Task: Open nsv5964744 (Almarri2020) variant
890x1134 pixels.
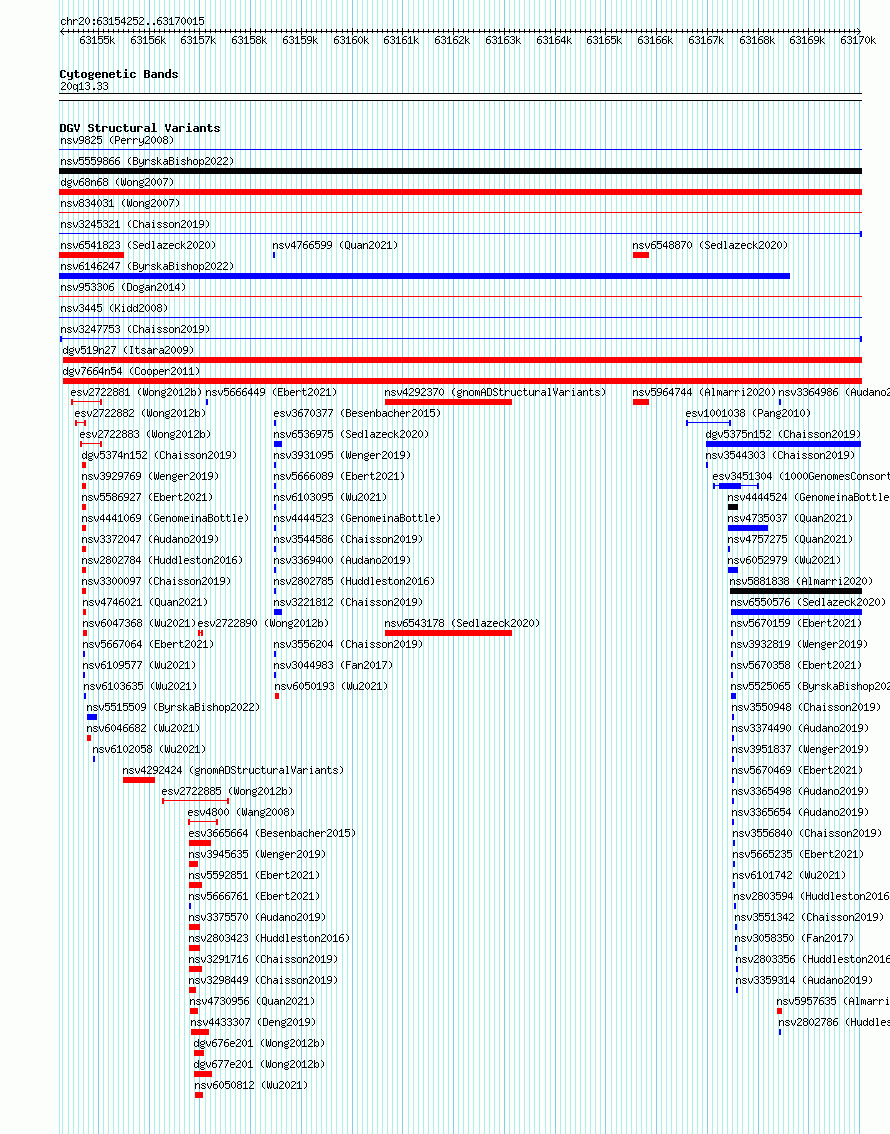Action: click(704, 392)
